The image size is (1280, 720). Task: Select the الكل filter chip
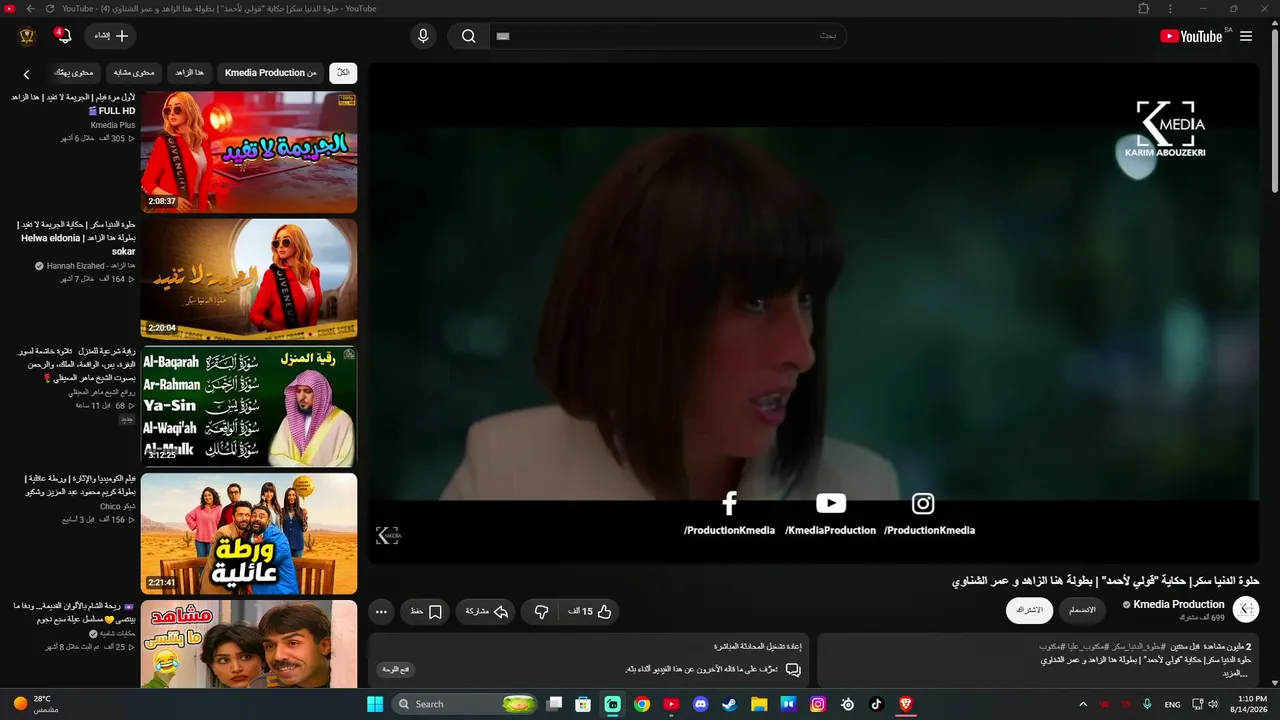pyautogui.click(x=343, y=73)
